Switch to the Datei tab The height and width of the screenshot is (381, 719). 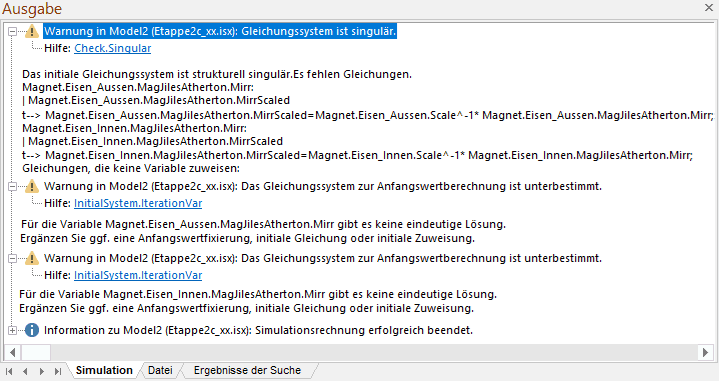coord(160,370)
